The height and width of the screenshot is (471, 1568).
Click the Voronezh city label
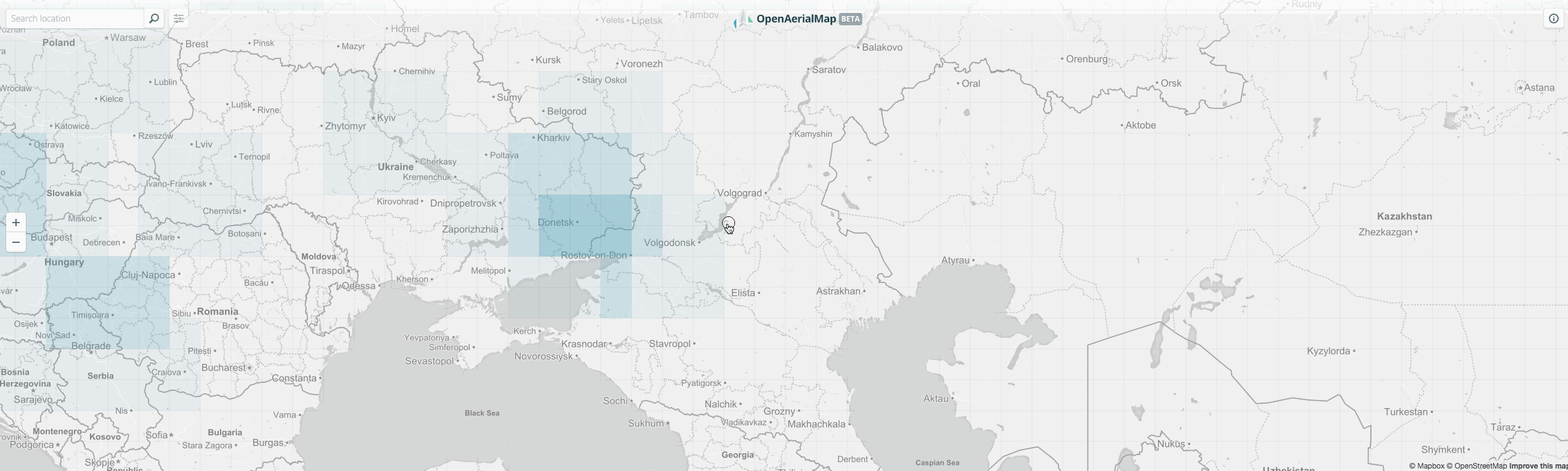642,64
